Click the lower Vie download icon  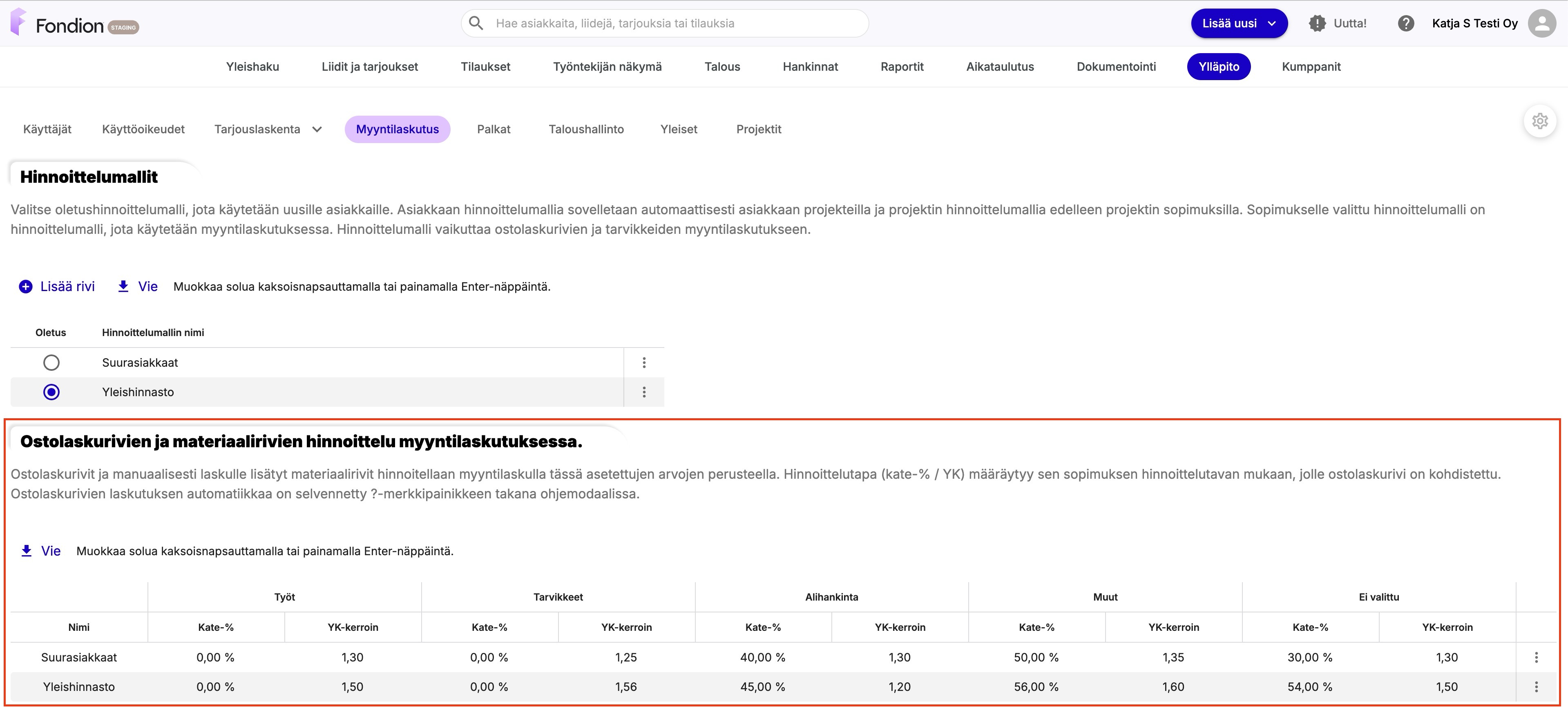[x=26, y=550]
